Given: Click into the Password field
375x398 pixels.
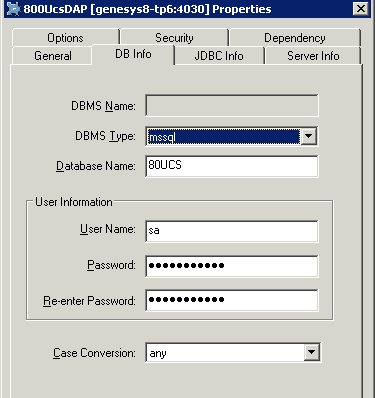Looking at the screenshot, I should pos(232,266).
